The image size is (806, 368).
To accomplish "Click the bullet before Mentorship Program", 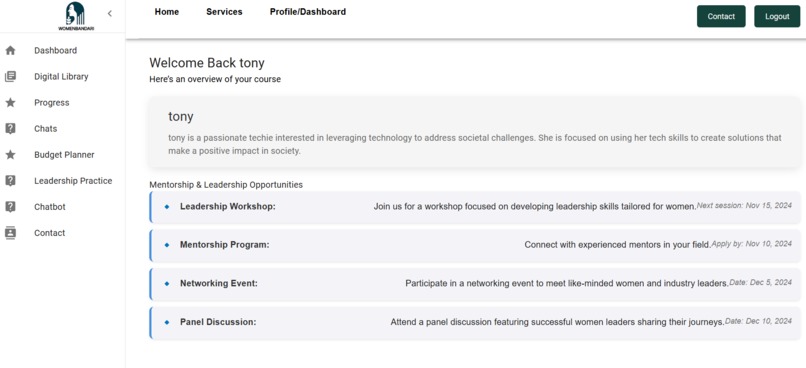I will 167,245.
